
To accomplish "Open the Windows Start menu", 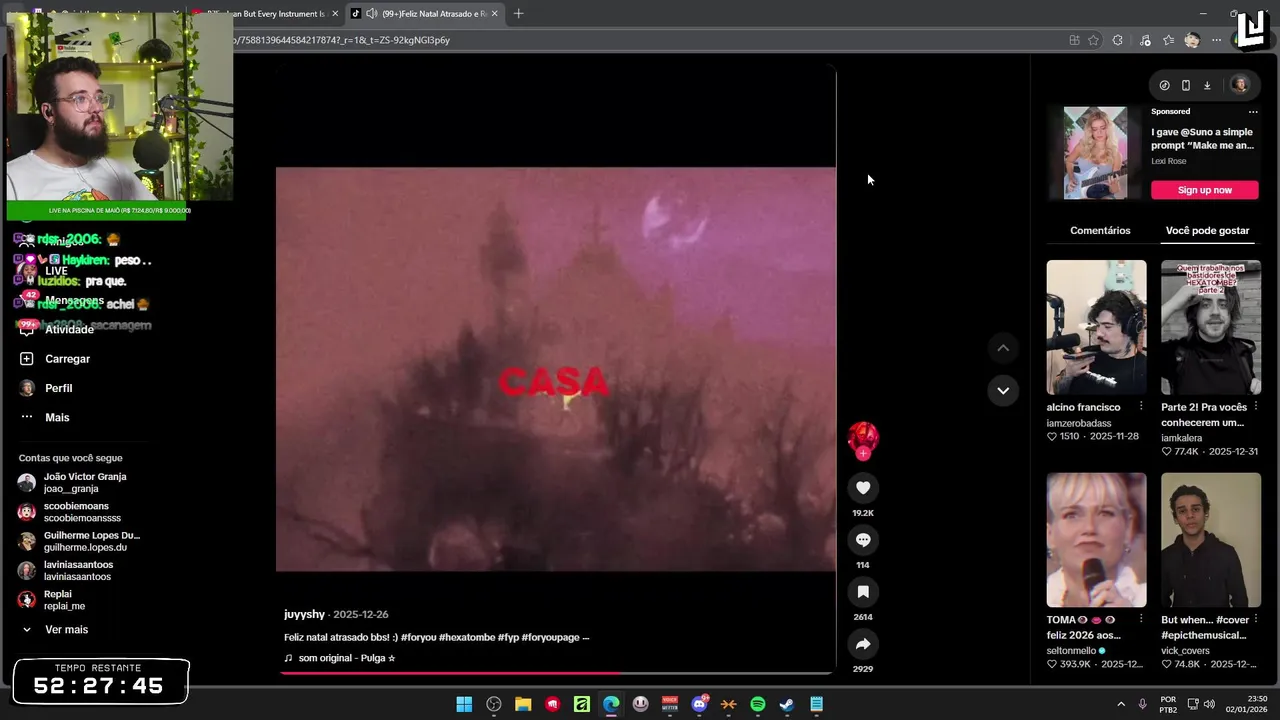I will pos(464,704).
